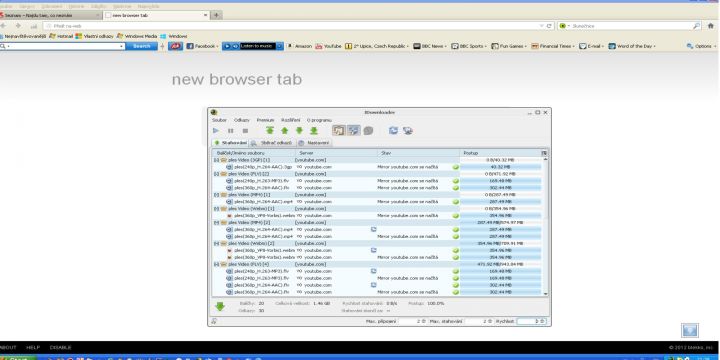Collapse the ples Video (MP4) [1] package
The width and height of the screenshot is (720, 360).
pos(216,195)
